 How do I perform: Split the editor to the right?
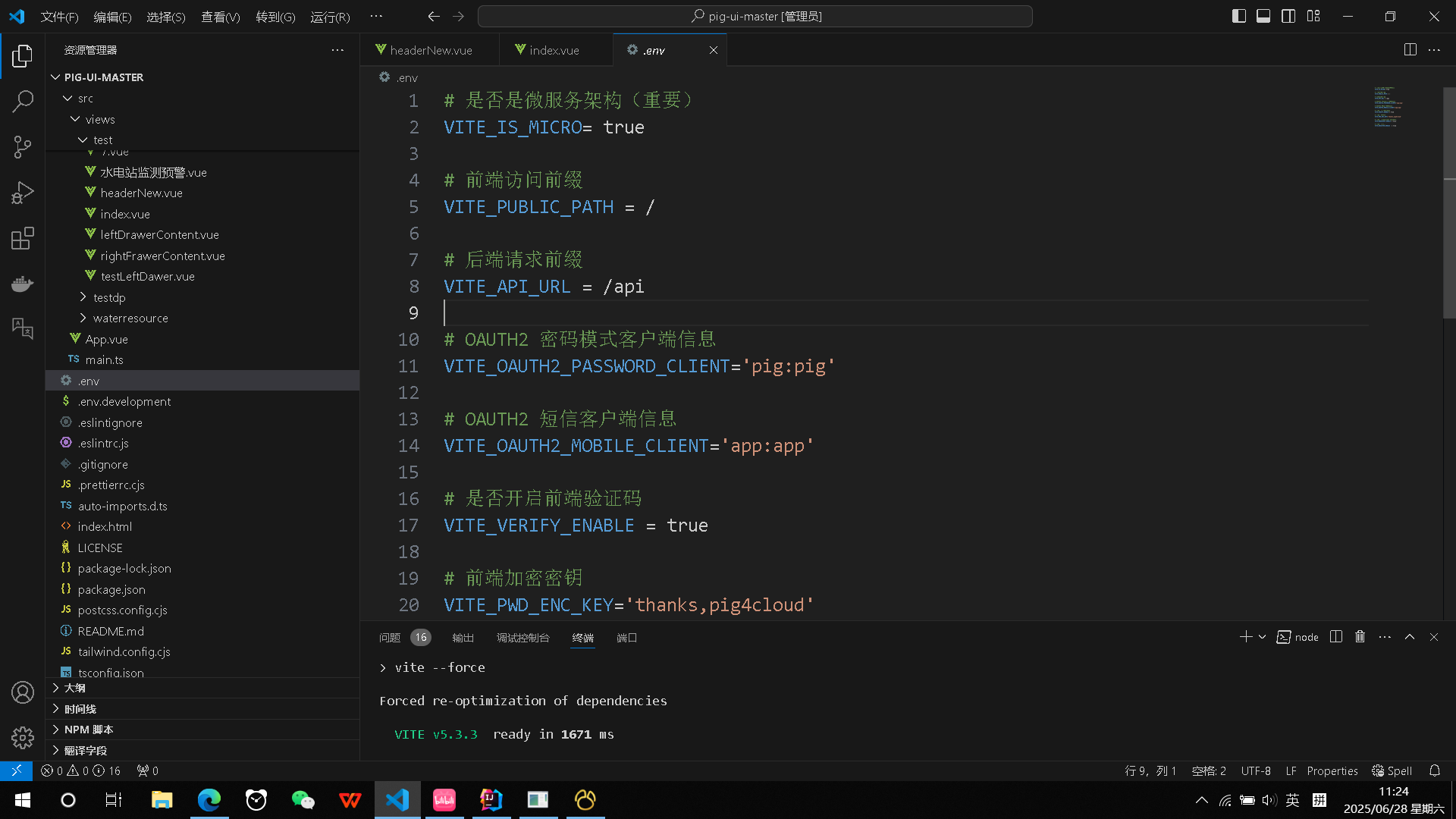(x=1410, y=49)
